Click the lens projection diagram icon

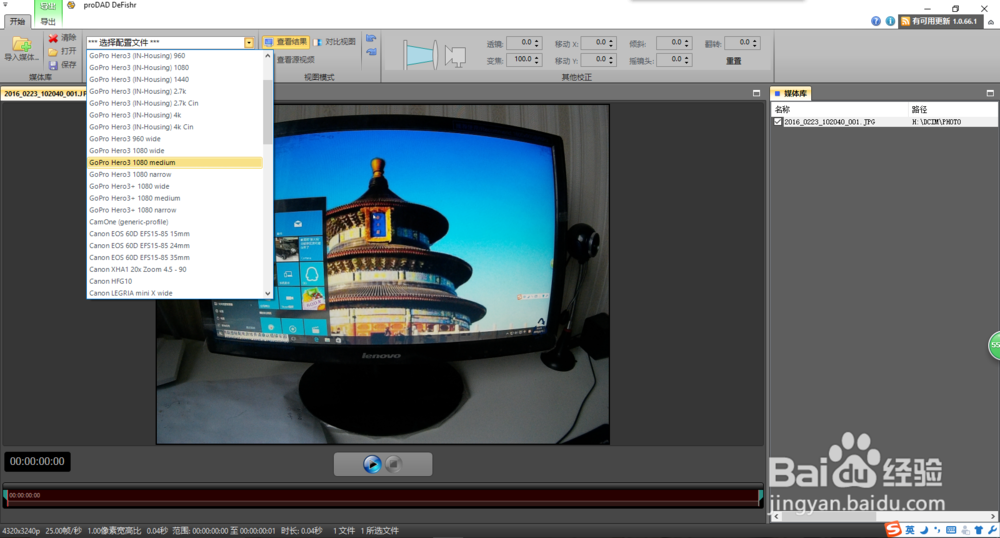coord(420,54)
